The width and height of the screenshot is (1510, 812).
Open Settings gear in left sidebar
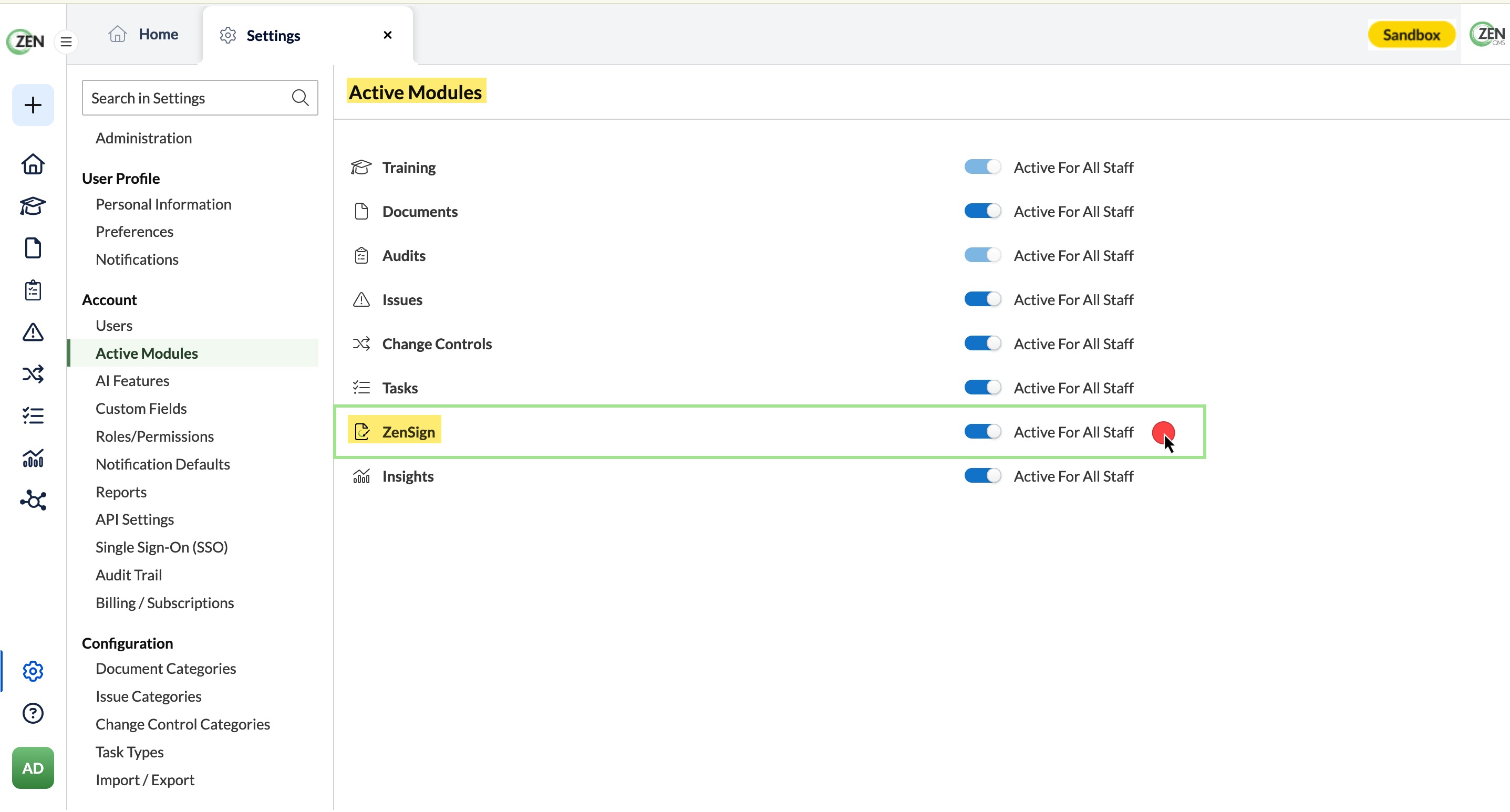tap(33, 671)
